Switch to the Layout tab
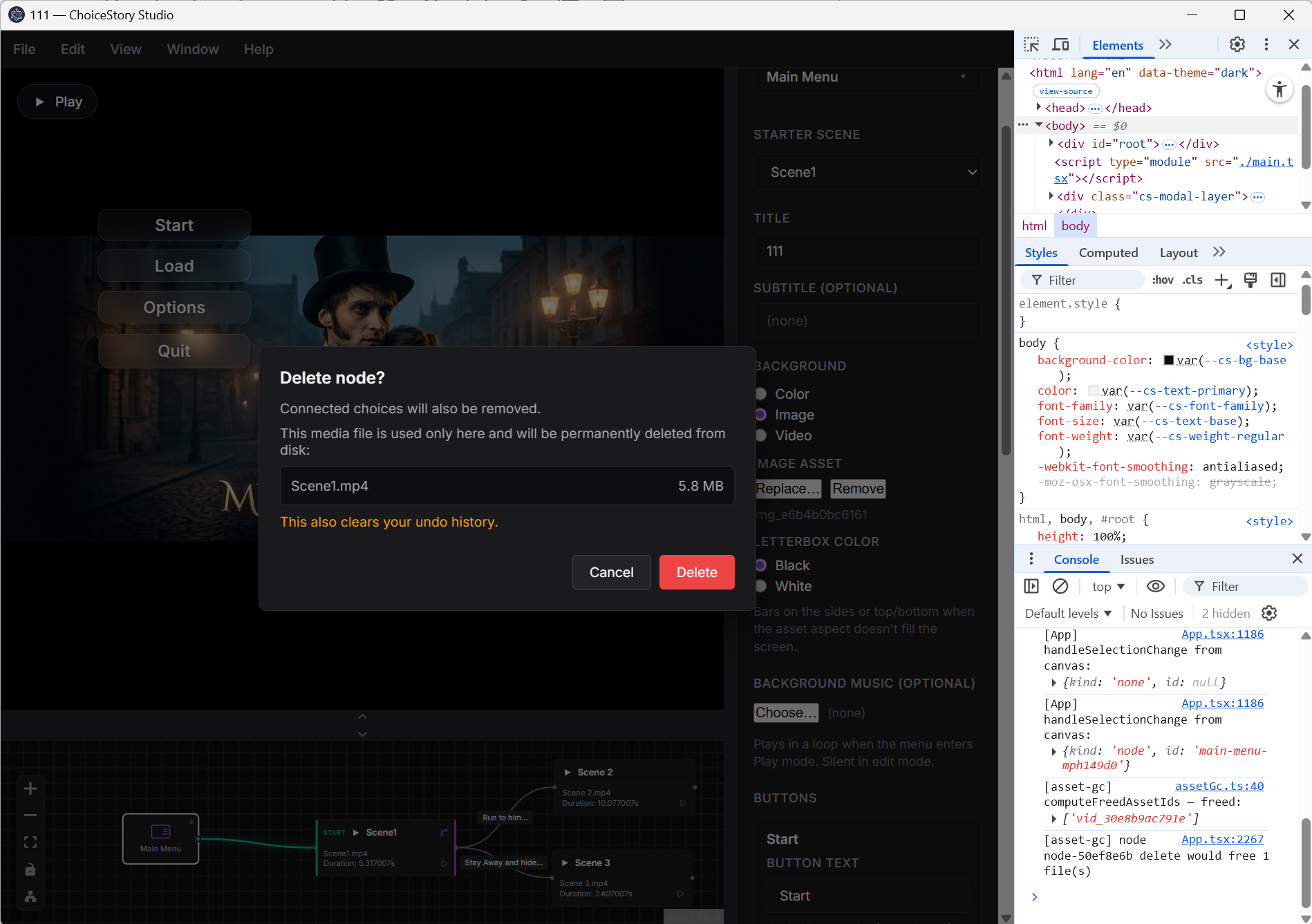1312x924 pixels. [x=1179, y=253]
